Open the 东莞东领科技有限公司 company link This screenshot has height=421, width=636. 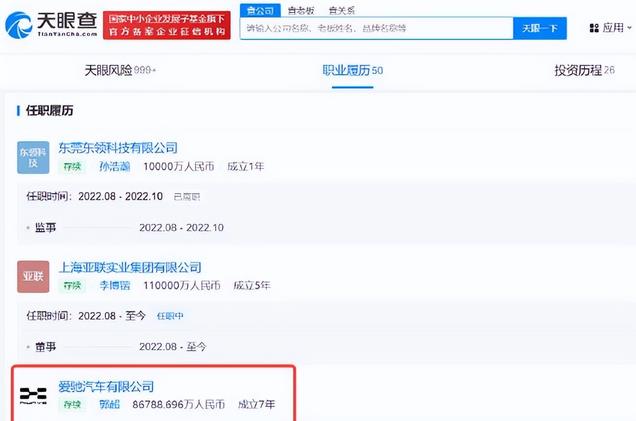pyautogui.click(x=118, y=148)
